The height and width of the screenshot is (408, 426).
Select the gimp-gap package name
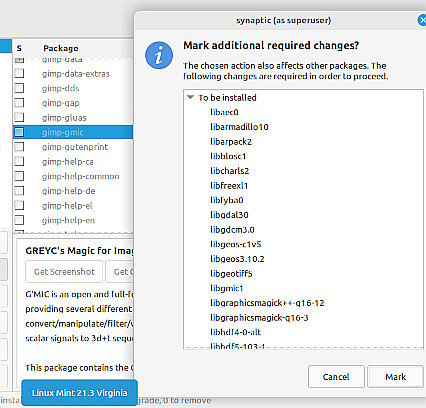tap(61, 103)
